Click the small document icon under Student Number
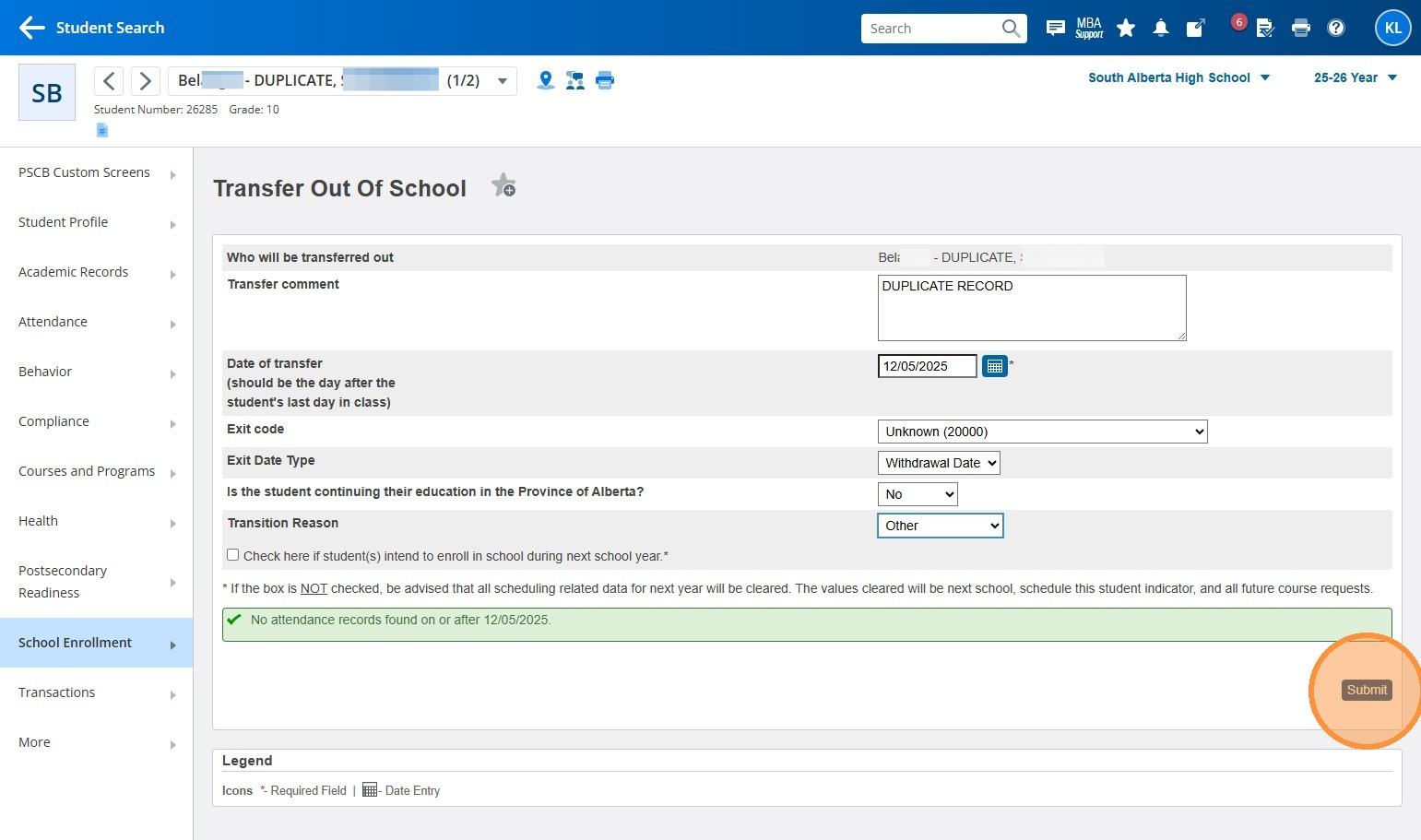 [x=102, y=130]
